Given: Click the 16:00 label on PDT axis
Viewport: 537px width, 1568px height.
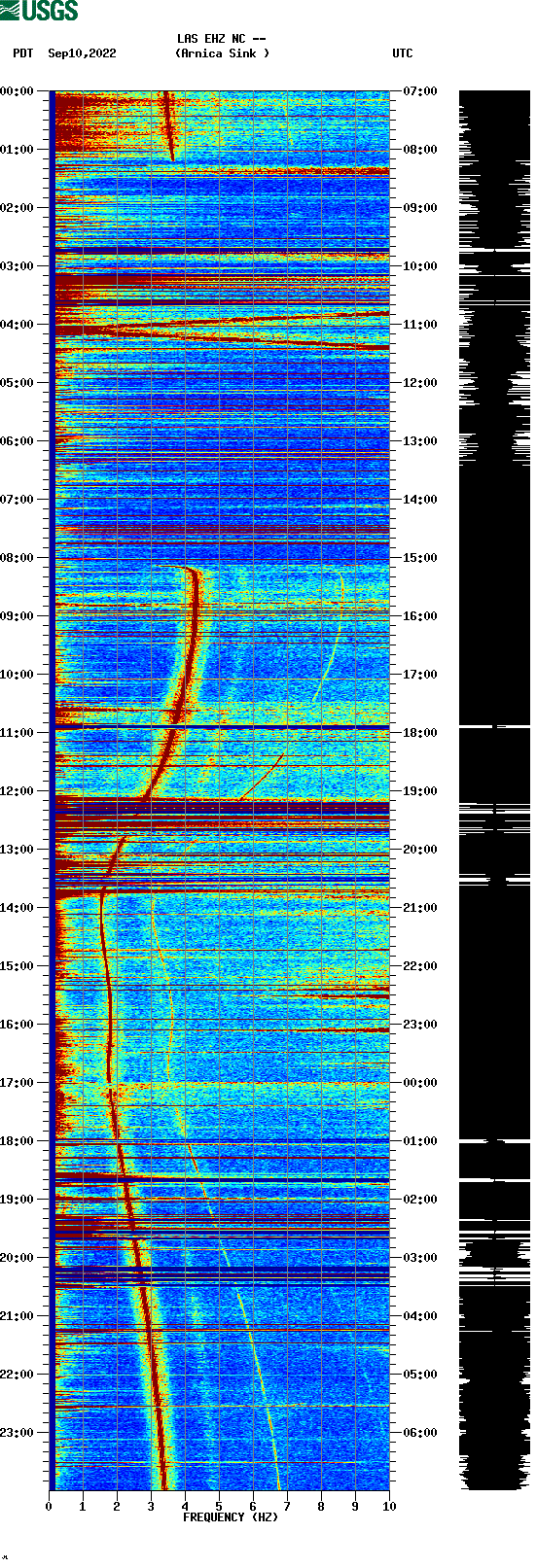Looking at the screenshot, I should coord(18,1025).
